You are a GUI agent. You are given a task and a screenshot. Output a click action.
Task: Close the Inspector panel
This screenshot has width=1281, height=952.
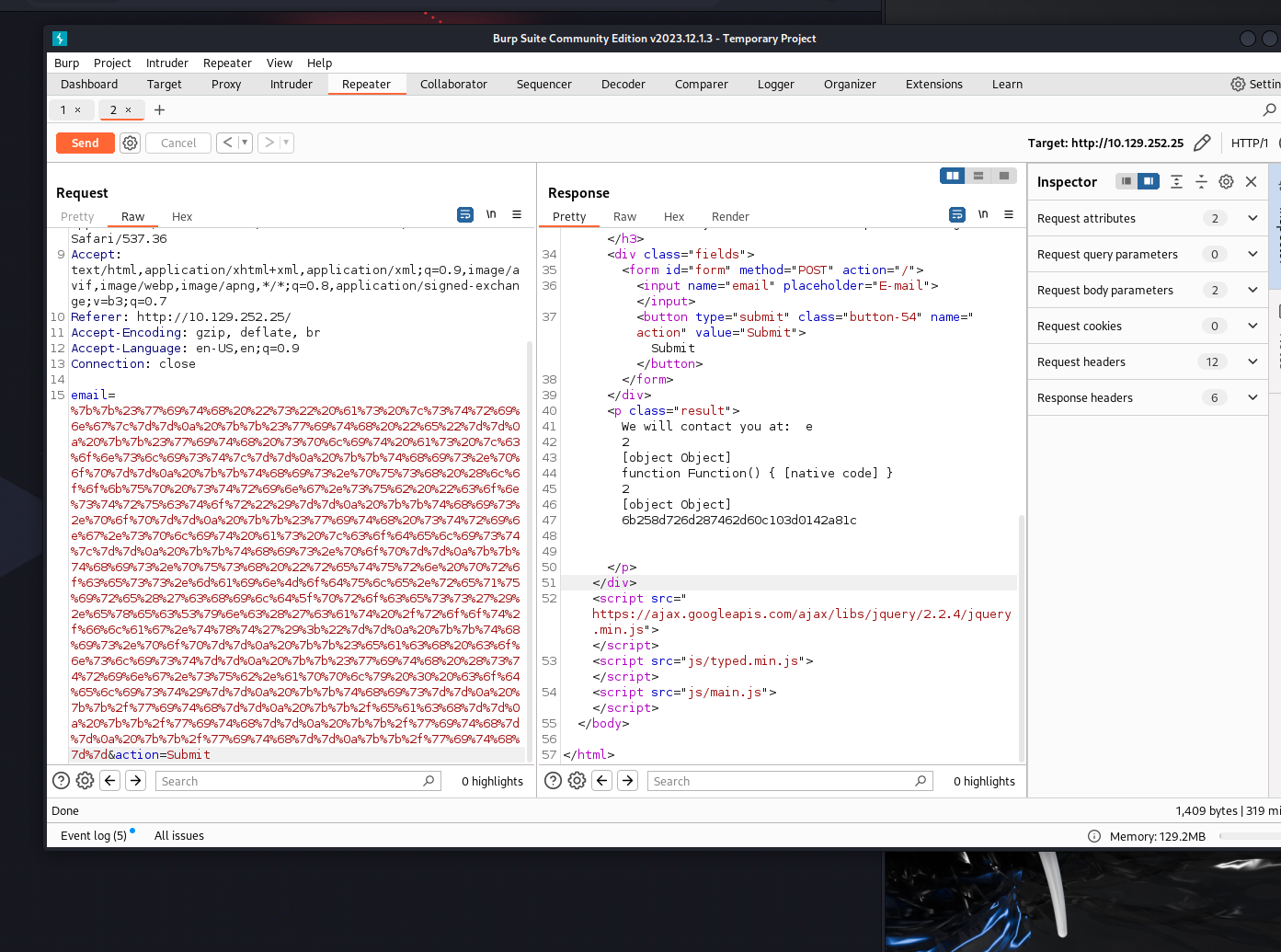(x=1251, y=181)
